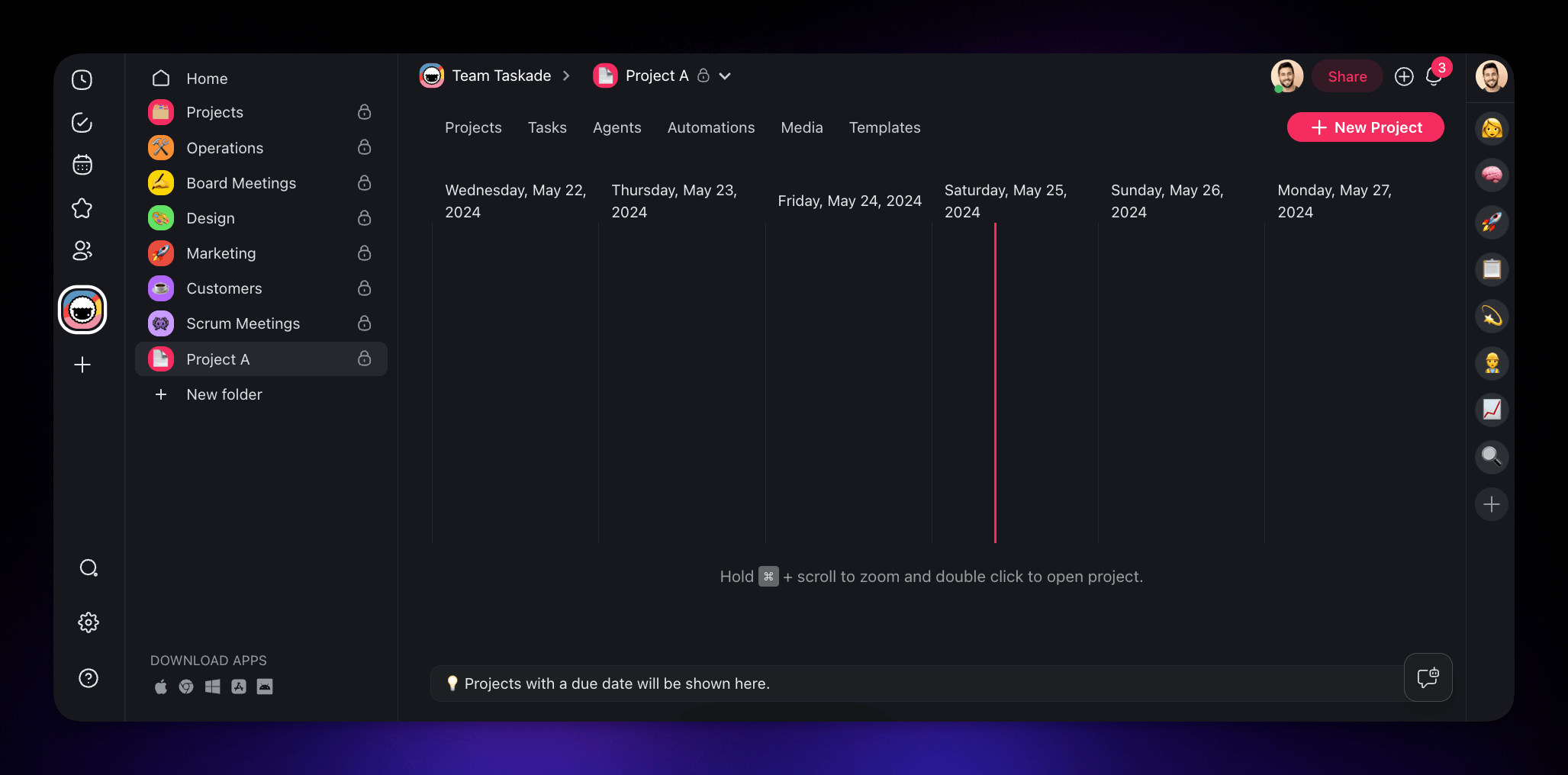This screenshot has width=1568, height=775.
Task: Click plus to add agent in right sidebar
Action: (1491, 504)
